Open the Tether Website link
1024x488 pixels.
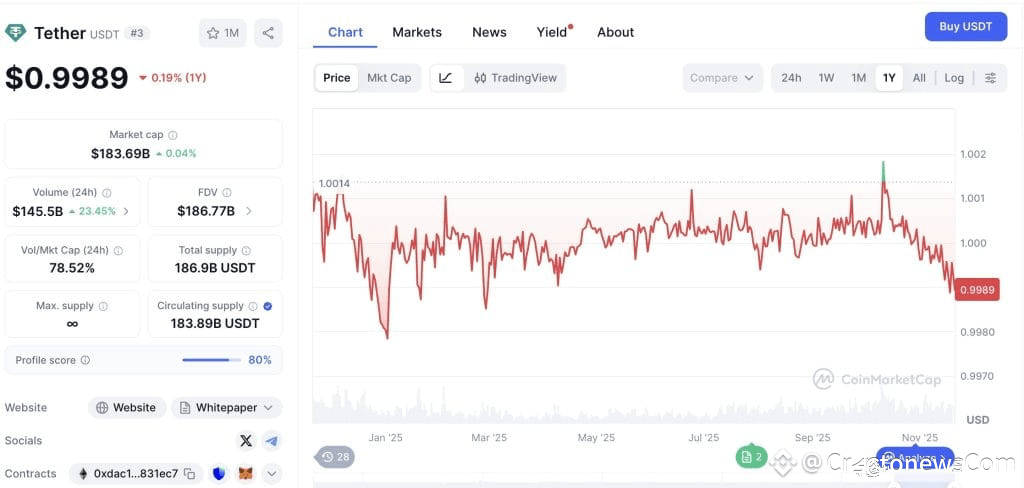pos(126,408)
